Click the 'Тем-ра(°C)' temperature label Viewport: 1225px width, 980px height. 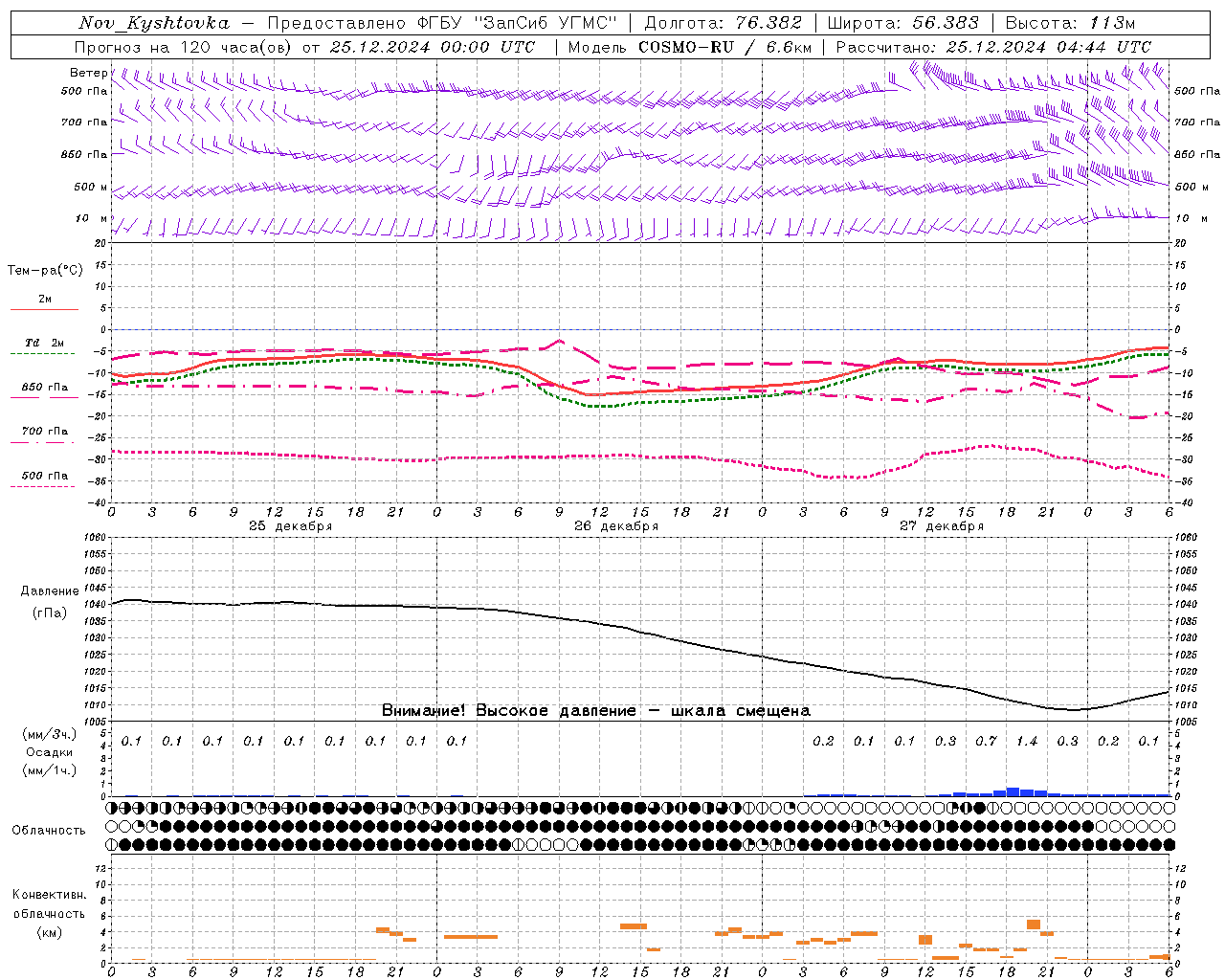pos(45,270)
